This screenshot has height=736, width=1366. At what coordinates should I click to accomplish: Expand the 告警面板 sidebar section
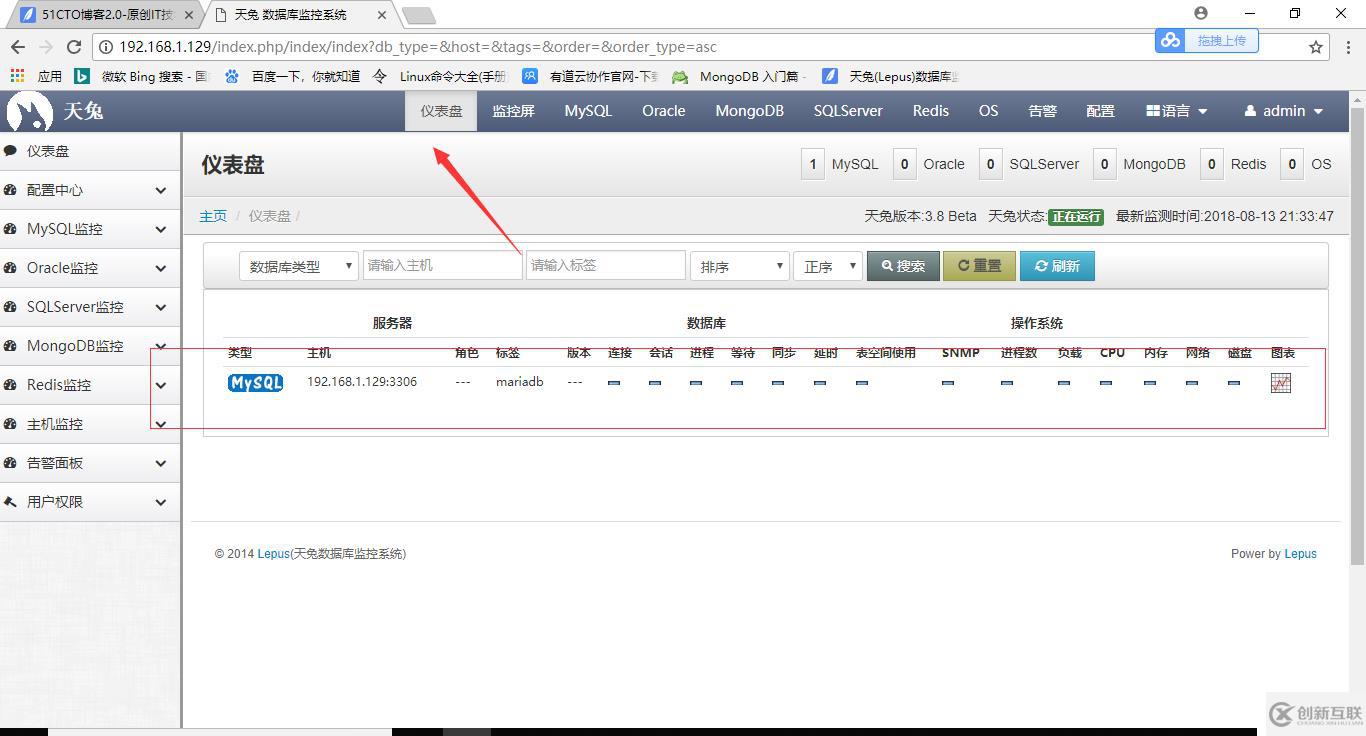pos(90,463)
